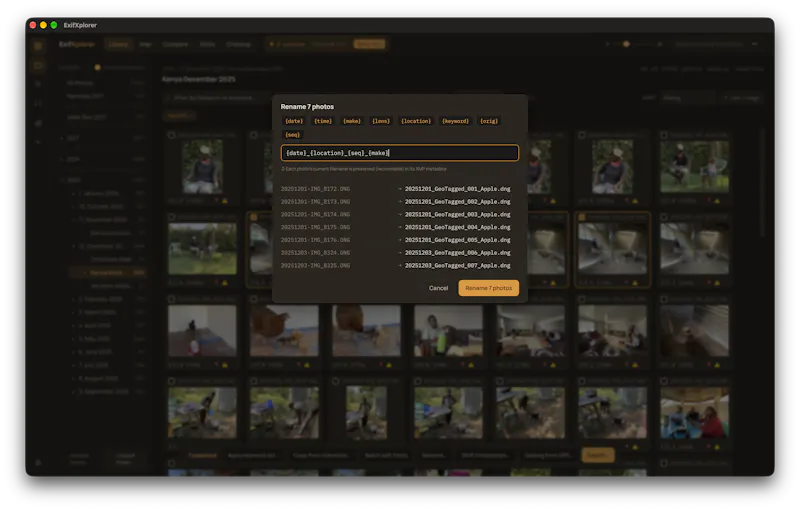Open the Compare tab behind the dialog

[175, 44]
